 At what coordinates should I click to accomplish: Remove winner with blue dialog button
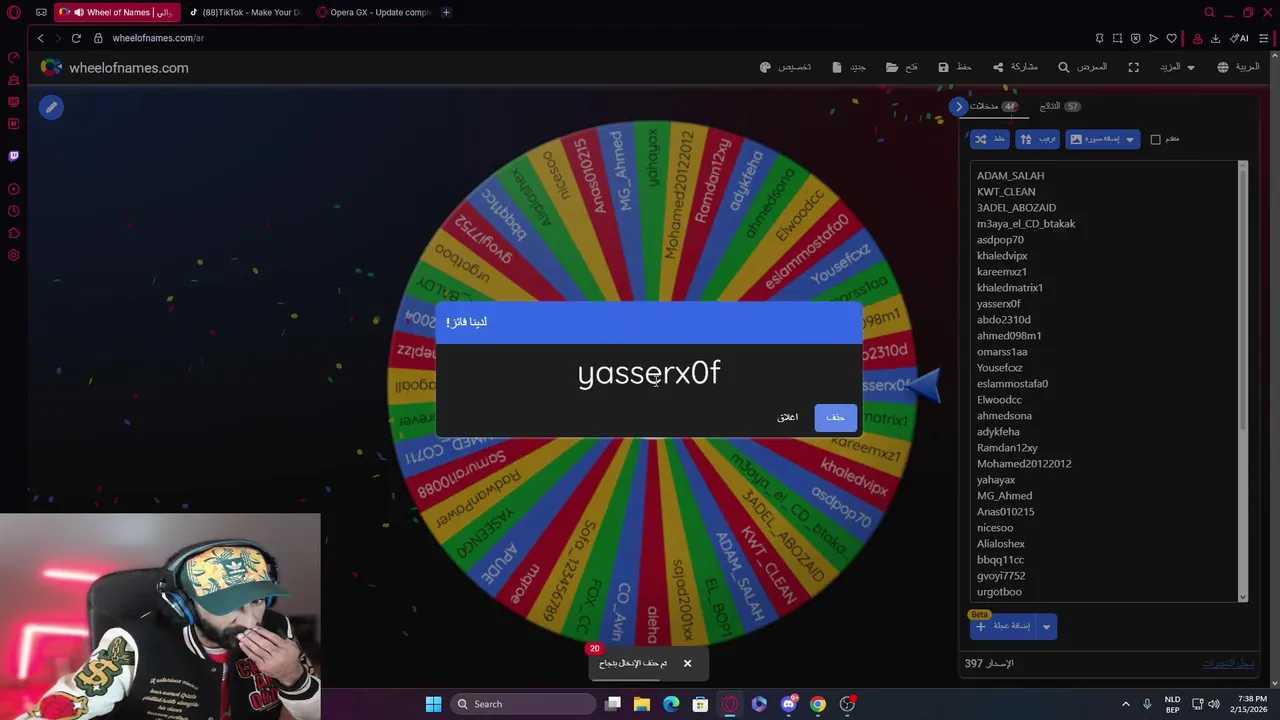pyautogui.click(x=835, y=417)
